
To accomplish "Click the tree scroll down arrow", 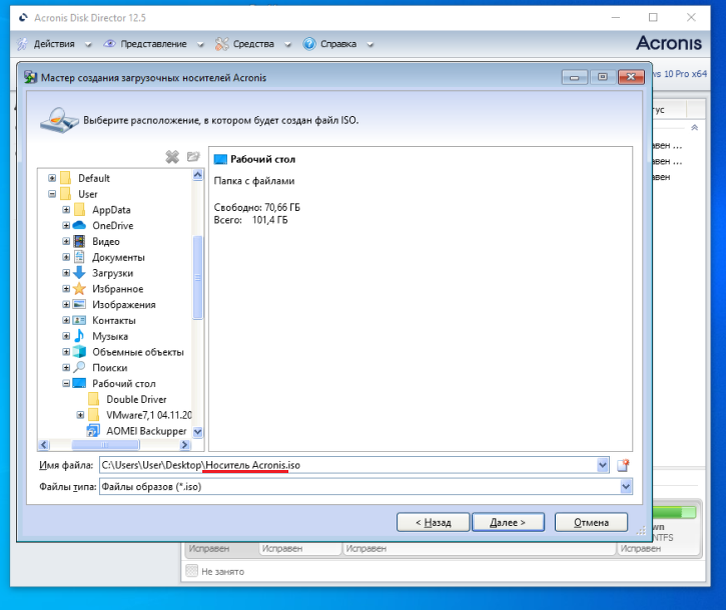I will (198, 432).
